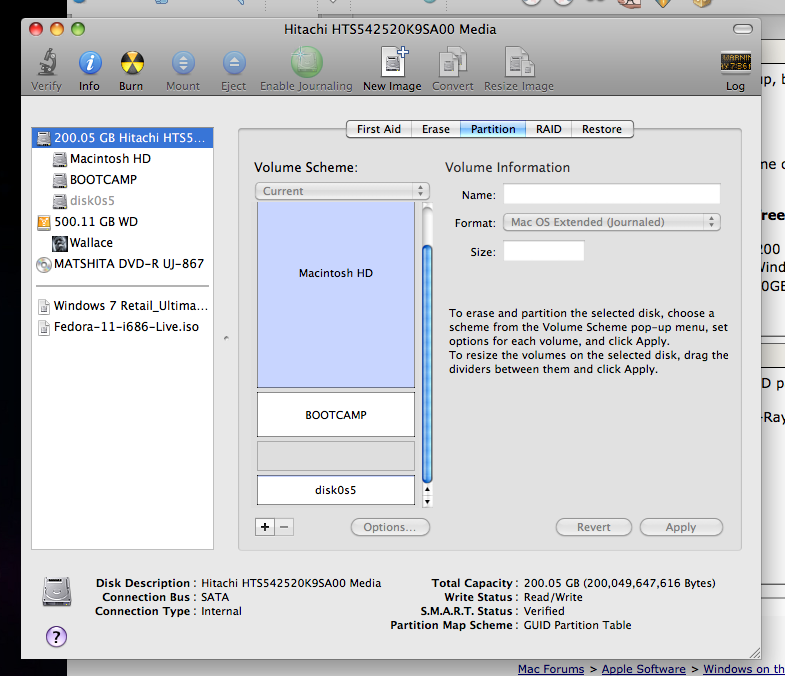Add a partition with plus button
This screenshot has width=785, height=676.
(265, 527)
